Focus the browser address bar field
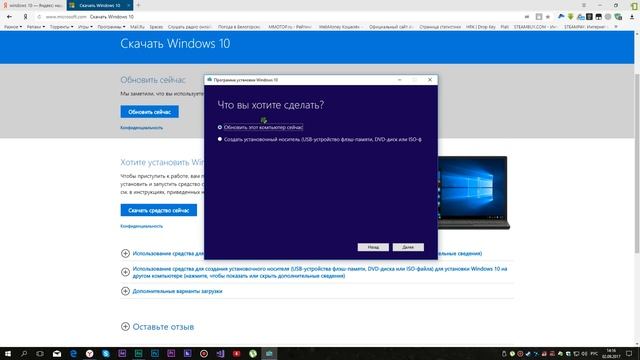Screen dimensions: 640x360 point(278,17)
